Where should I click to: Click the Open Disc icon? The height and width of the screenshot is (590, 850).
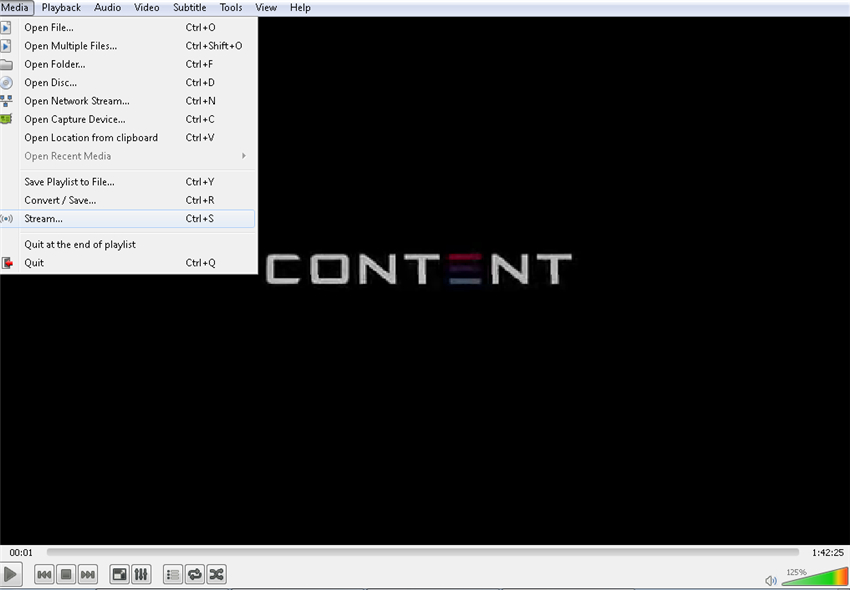coord(6,82)
